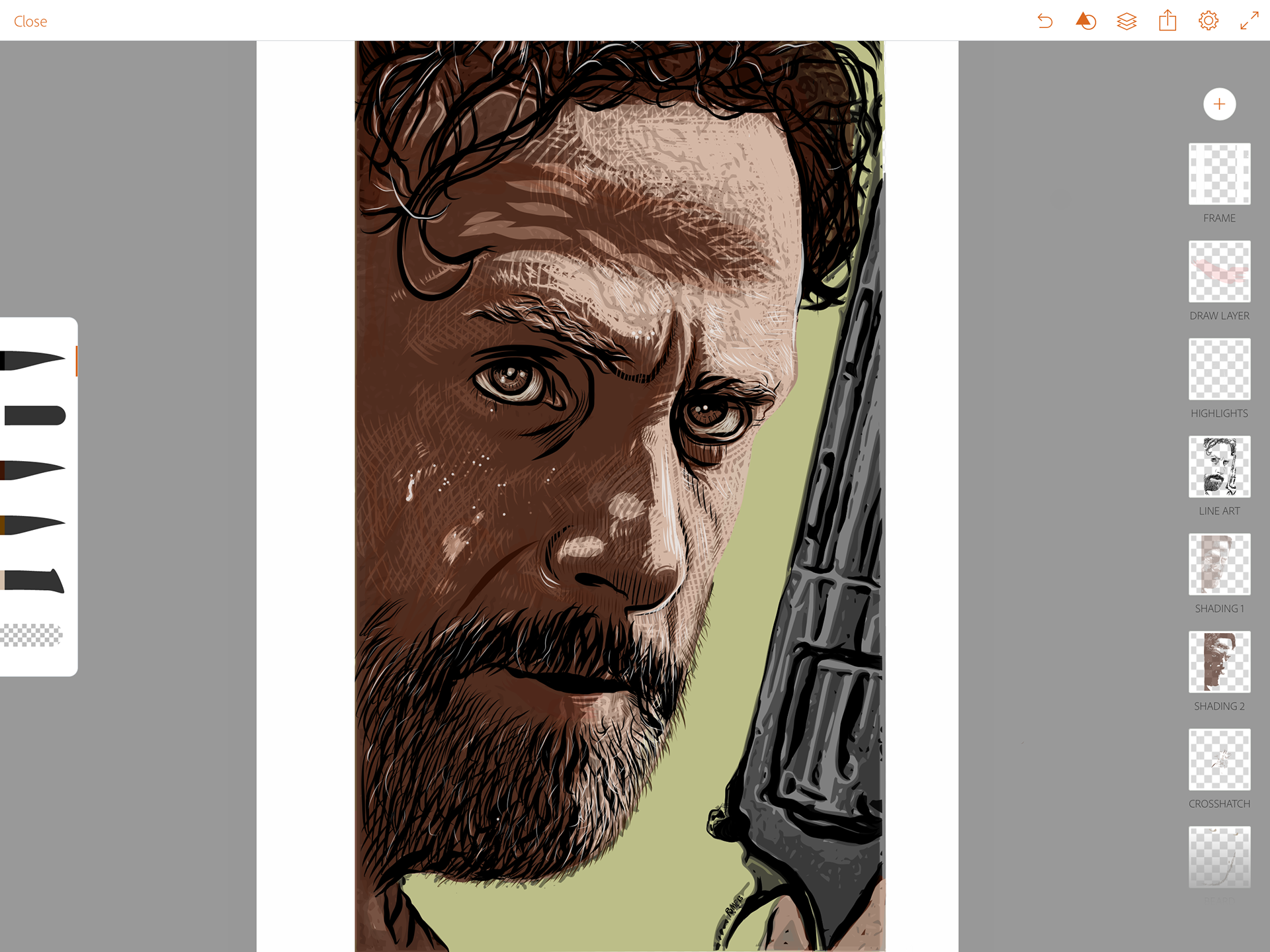This screenshot has width=1270, height=952.
Task: Choose the rounded marker brush
Action: [x=34, y=415]
